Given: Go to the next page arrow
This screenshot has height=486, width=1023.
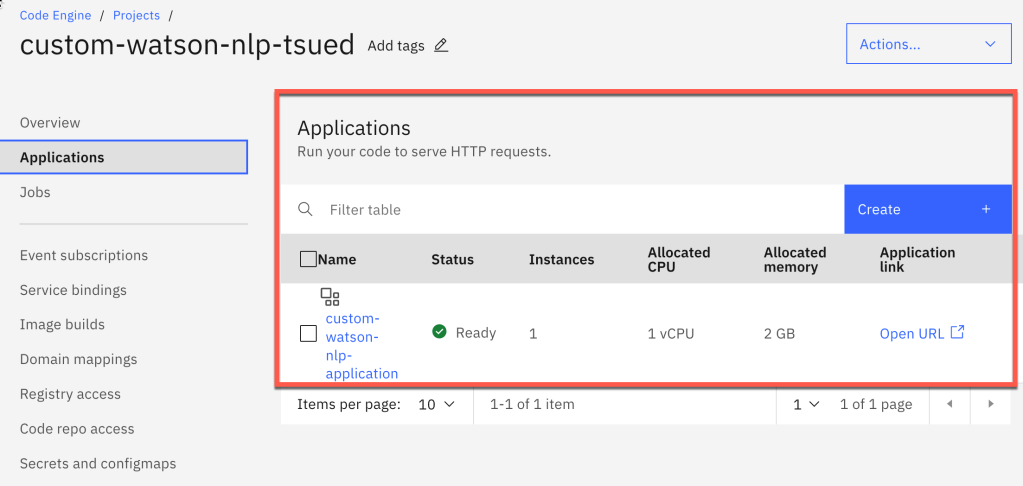Looking at the screenshot, I should pos(991,404).
